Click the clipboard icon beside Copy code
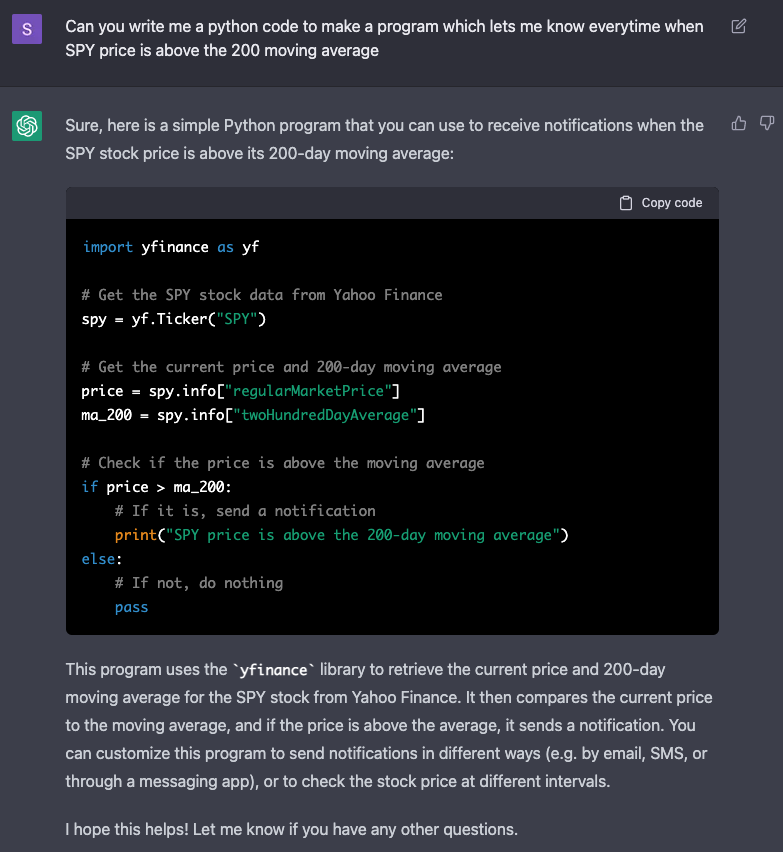 pos(626,203)
